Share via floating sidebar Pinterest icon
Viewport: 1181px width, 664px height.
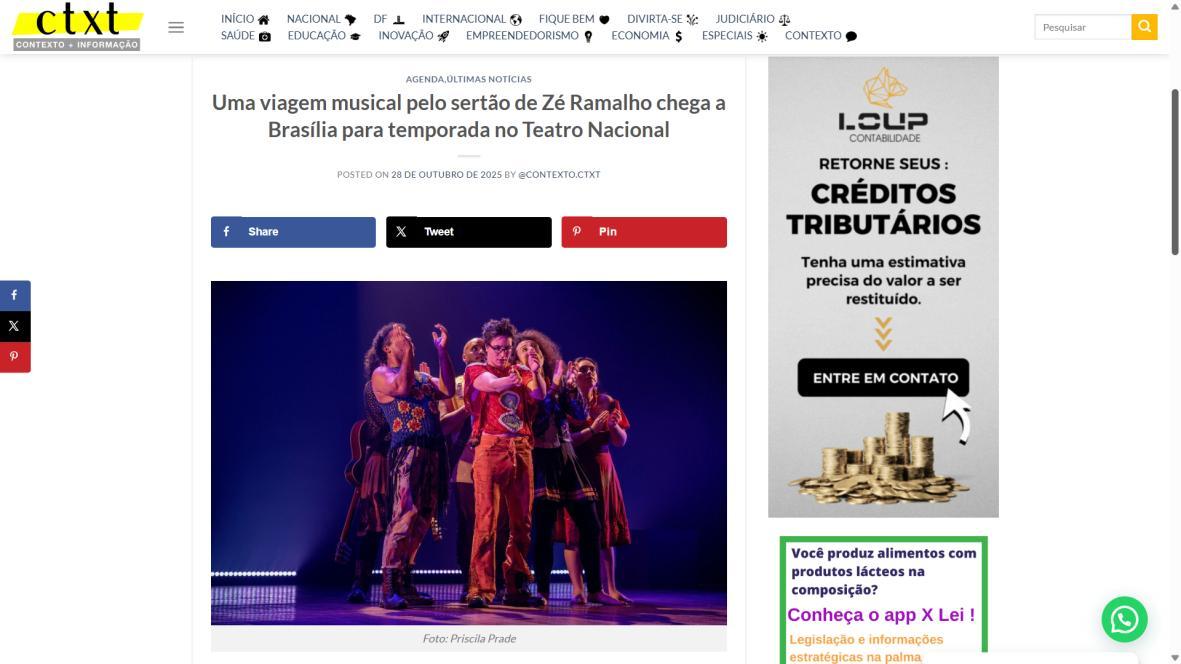(x=15, y=357)
